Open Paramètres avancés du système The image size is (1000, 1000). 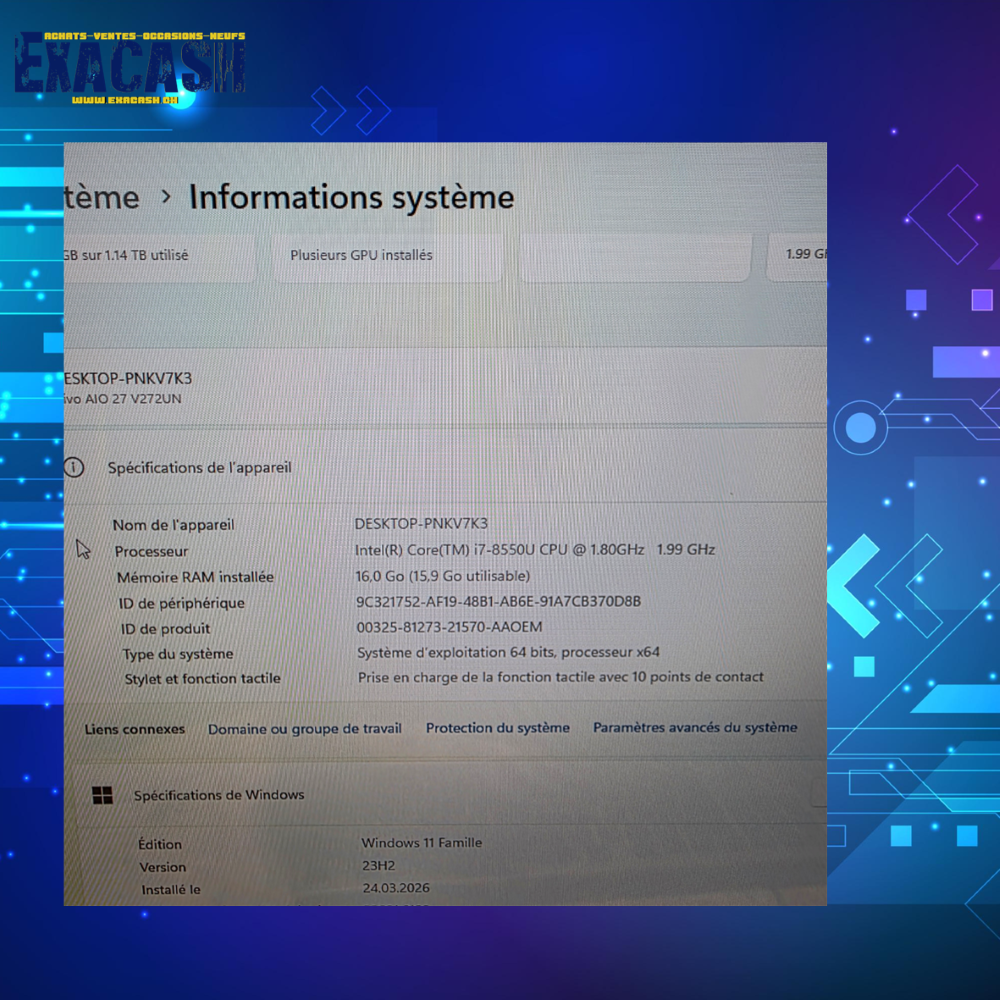pos(695,727)
